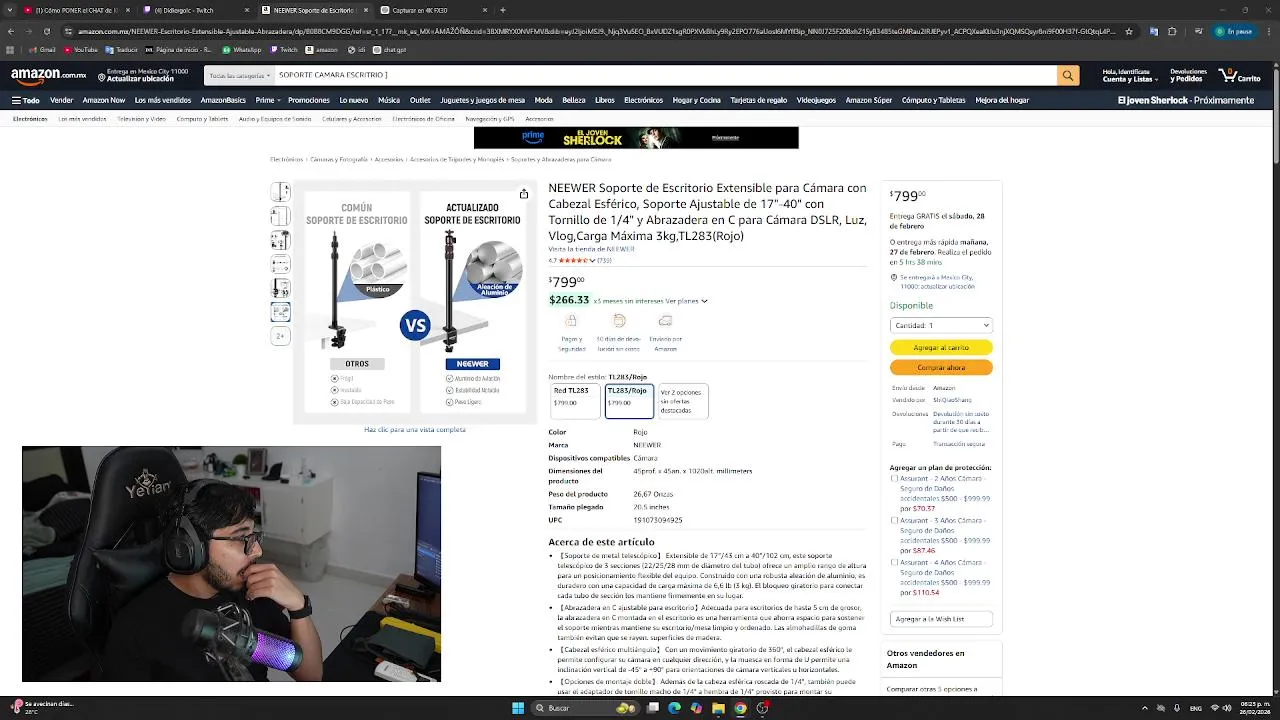This screenshot has height=720, width=1280.
Task: Open the Windows Start menu
Action: coord(517,708)
